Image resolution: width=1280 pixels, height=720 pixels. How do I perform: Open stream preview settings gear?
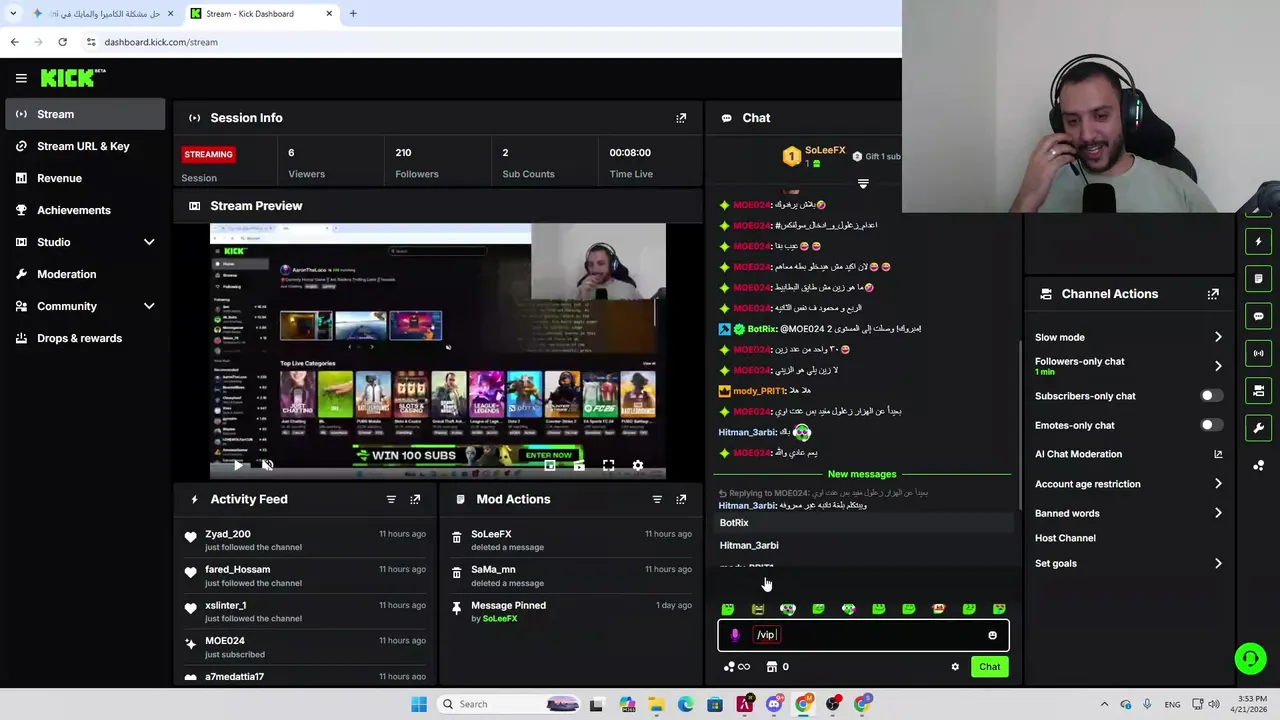[x=638, y=465]
